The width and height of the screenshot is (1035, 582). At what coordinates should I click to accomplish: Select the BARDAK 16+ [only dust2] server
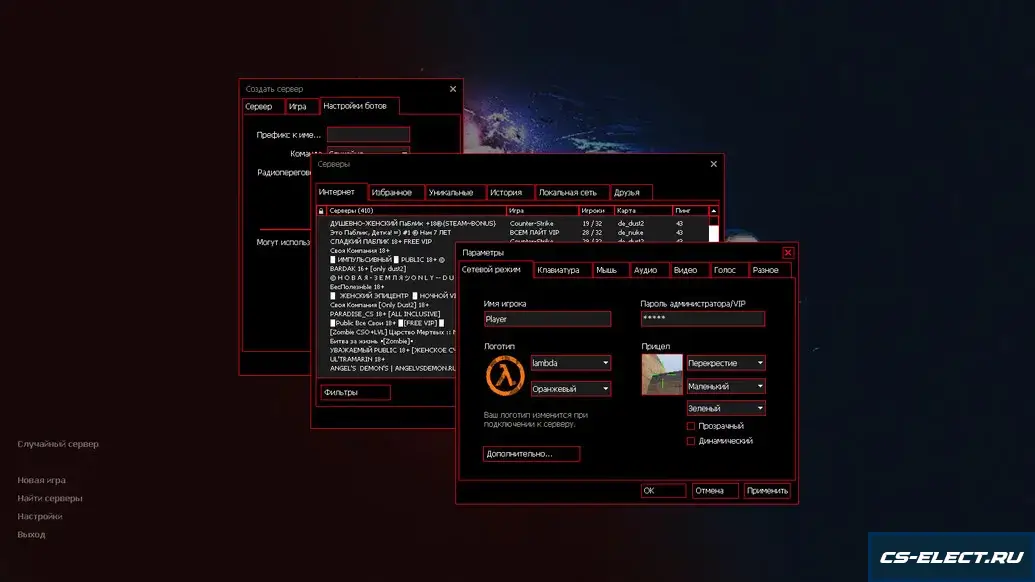click(x=386, y=269)
